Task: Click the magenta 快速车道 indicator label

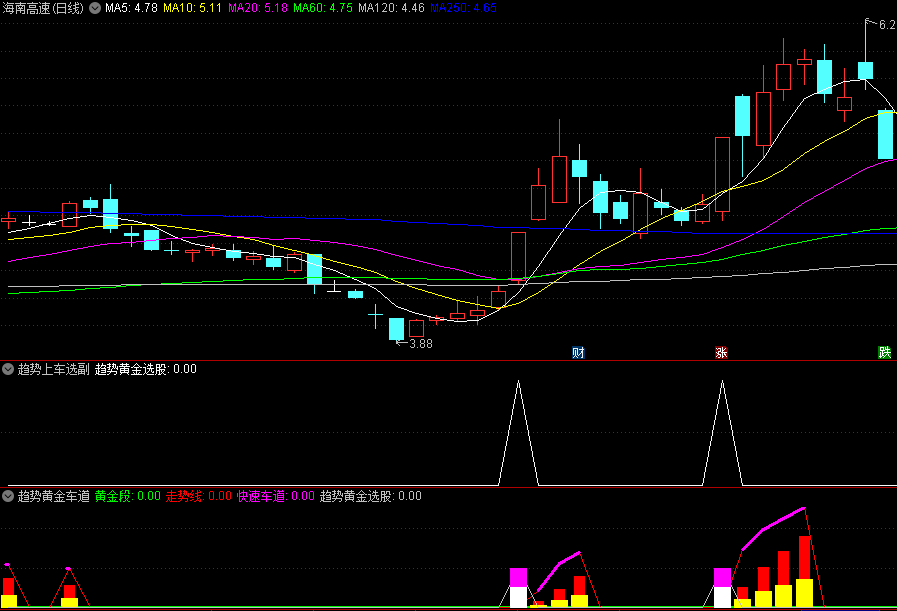Action: point(275,496)
